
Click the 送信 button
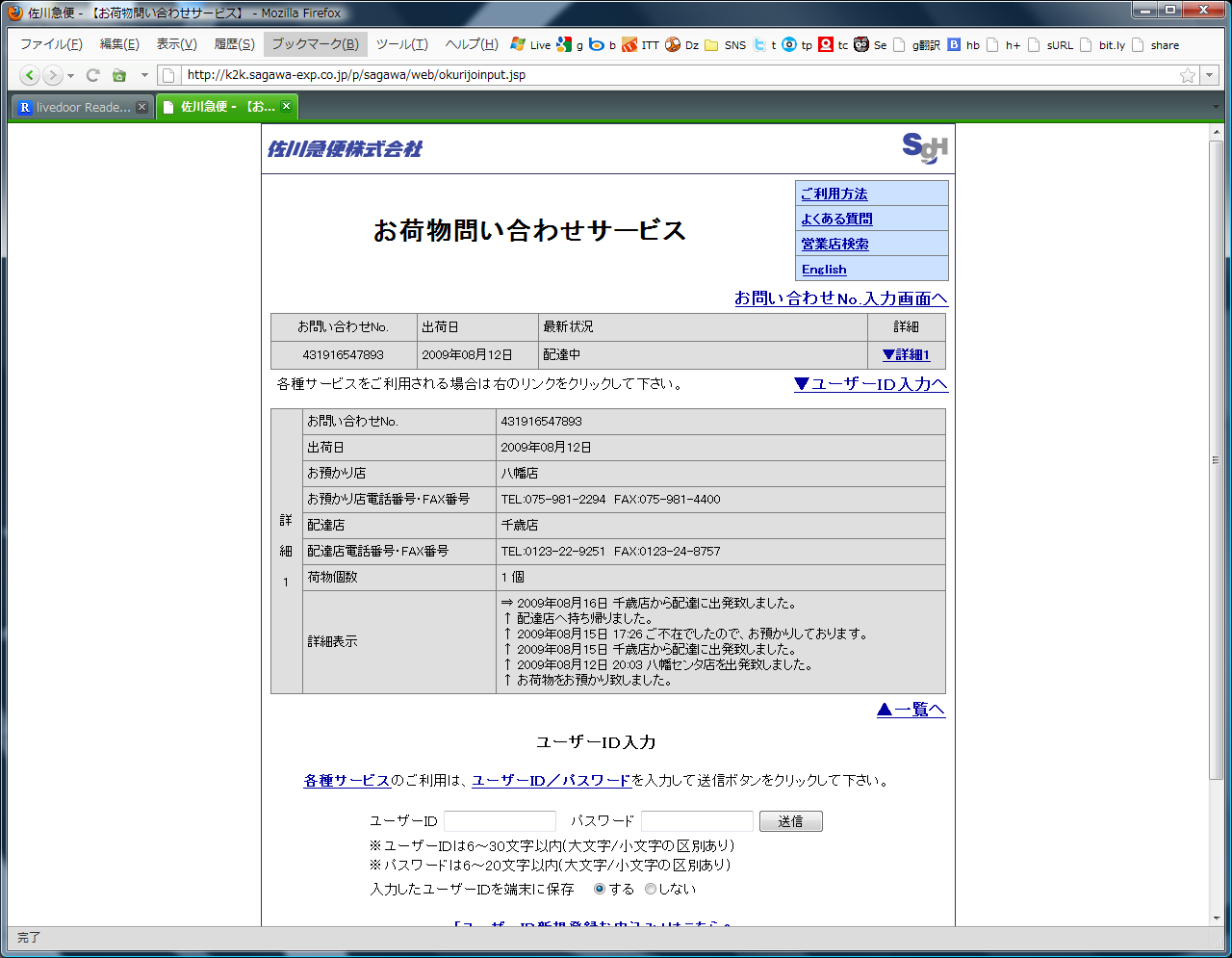coord(791,821)
